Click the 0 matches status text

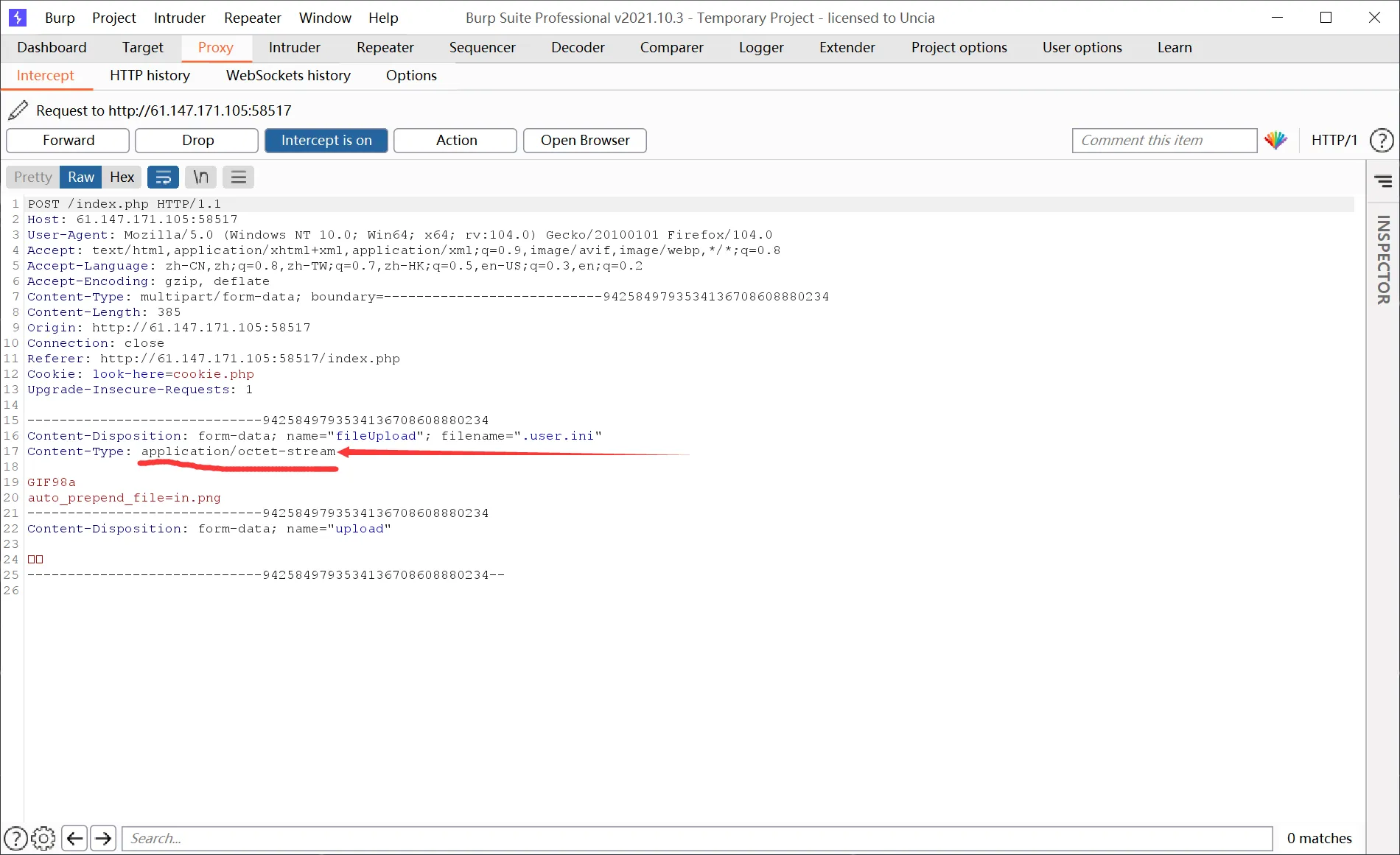click(x=1319, y=838)
